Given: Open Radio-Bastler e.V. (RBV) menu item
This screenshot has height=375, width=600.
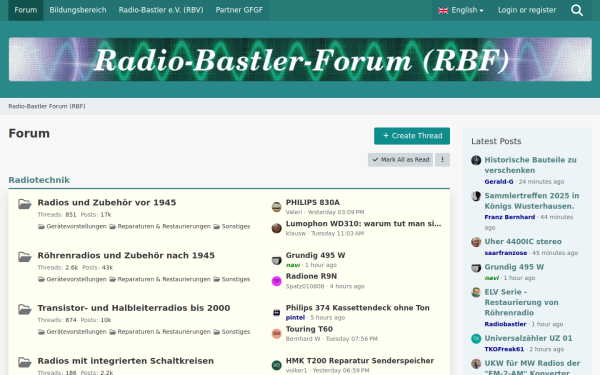Looking at the screenshot, I should pos(161,10).
